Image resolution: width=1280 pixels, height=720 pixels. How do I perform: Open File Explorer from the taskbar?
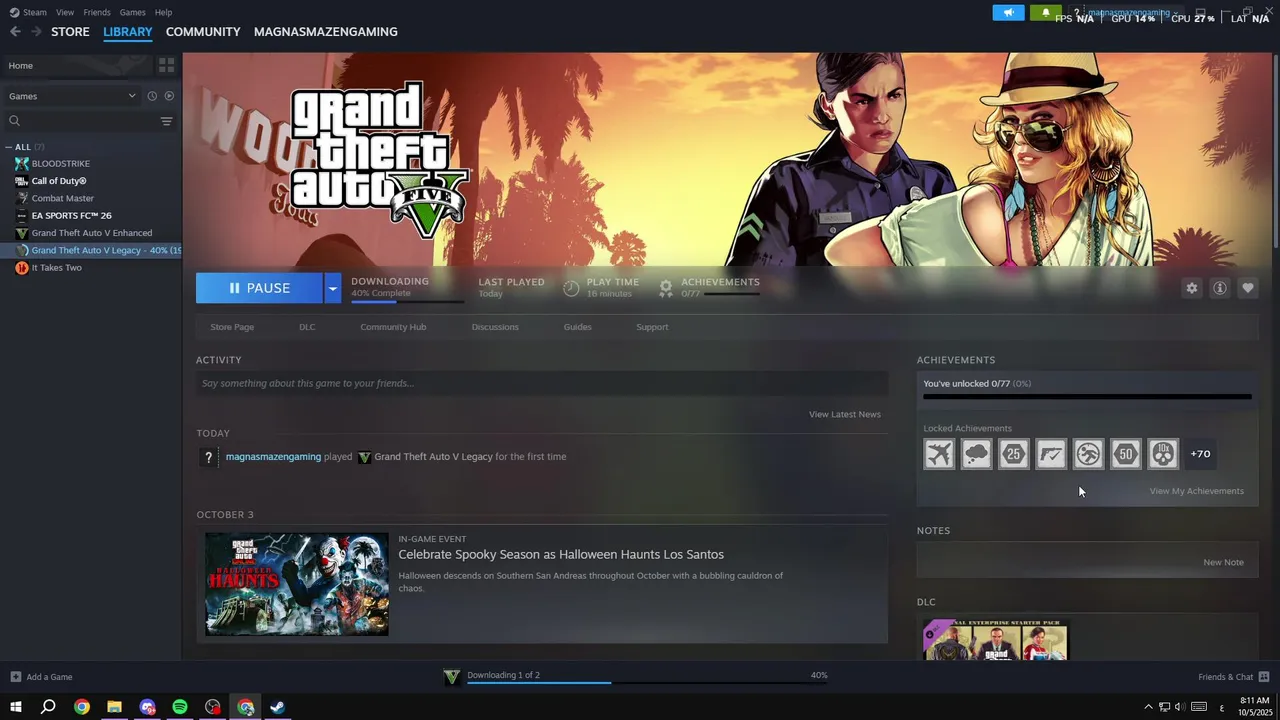coord(114,707)
